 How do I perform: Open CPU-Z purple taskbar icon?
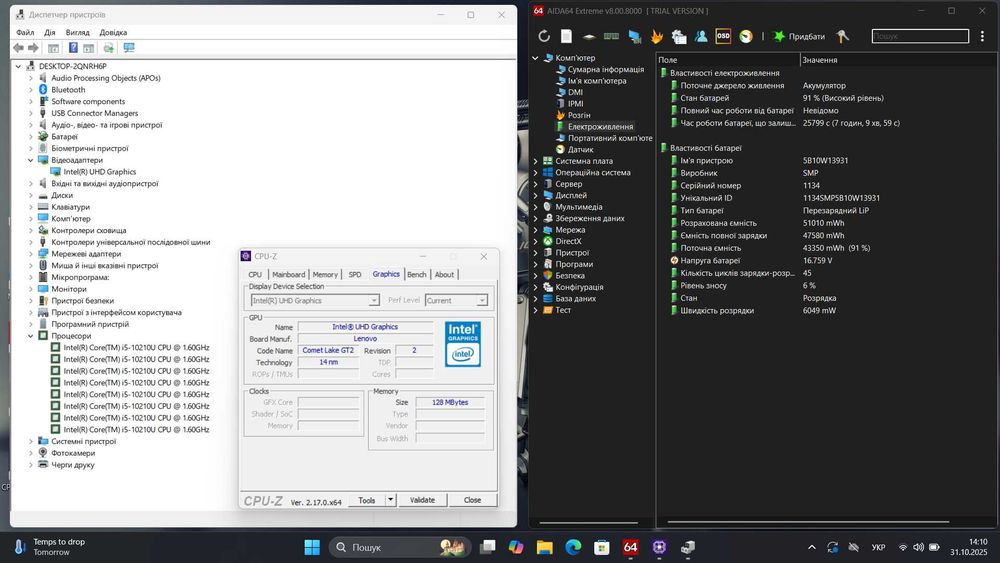point(659,547)
